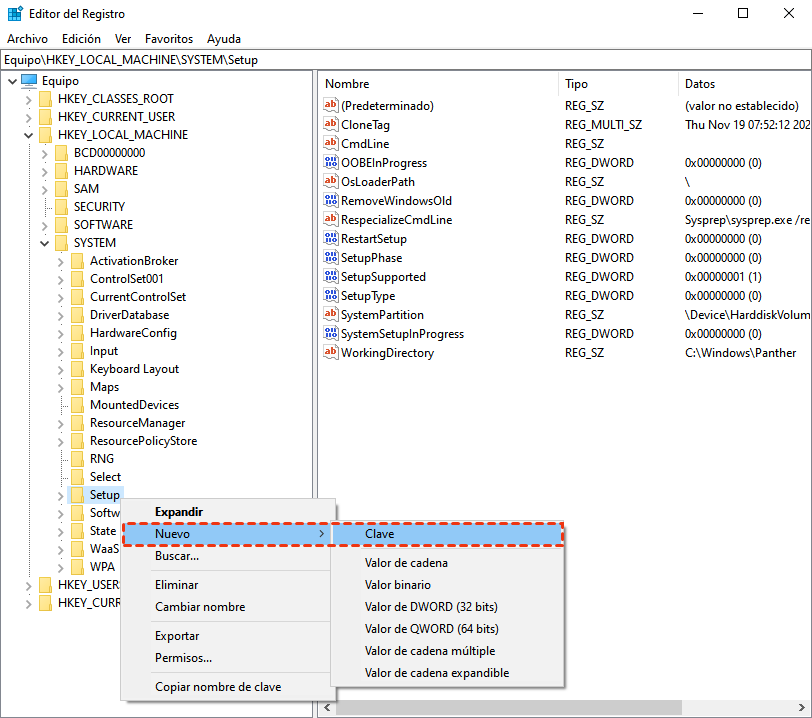This screenshot has height=718, width=812.
Task: Click the DWORD icon beside SetupPhase
Action: [330, 257]
